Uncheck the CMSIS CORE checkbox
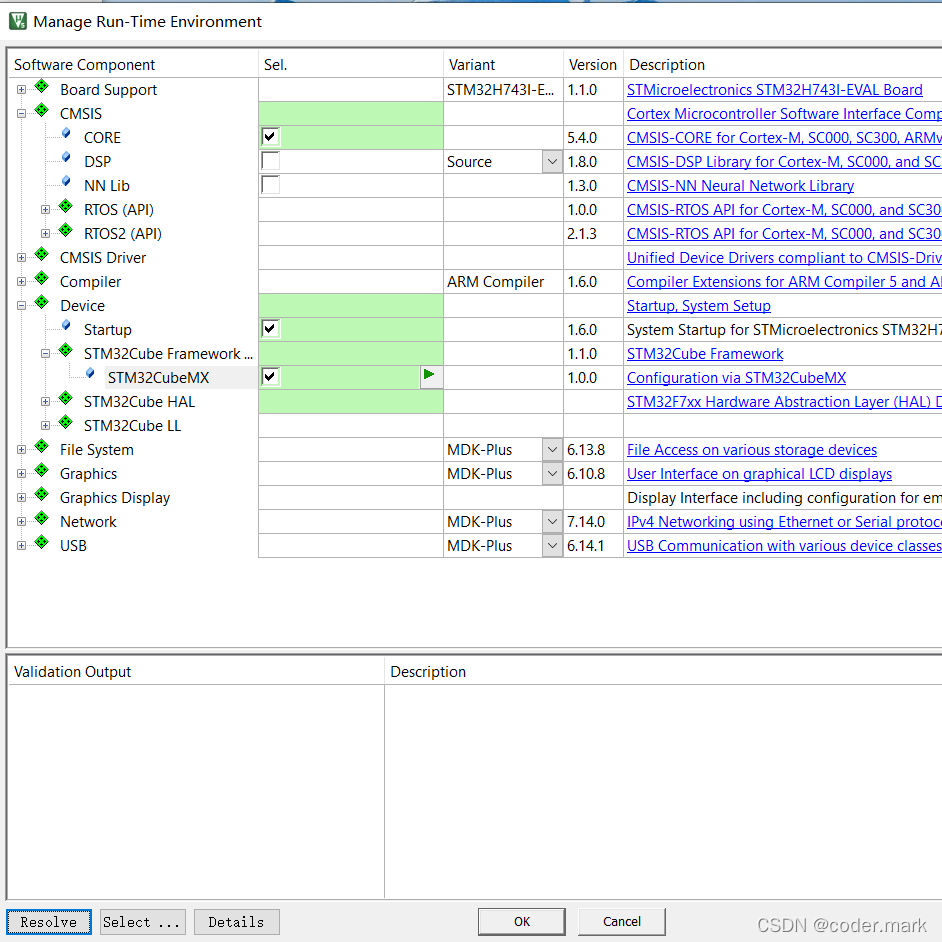 pyautogui.click(x=270, y=137)
